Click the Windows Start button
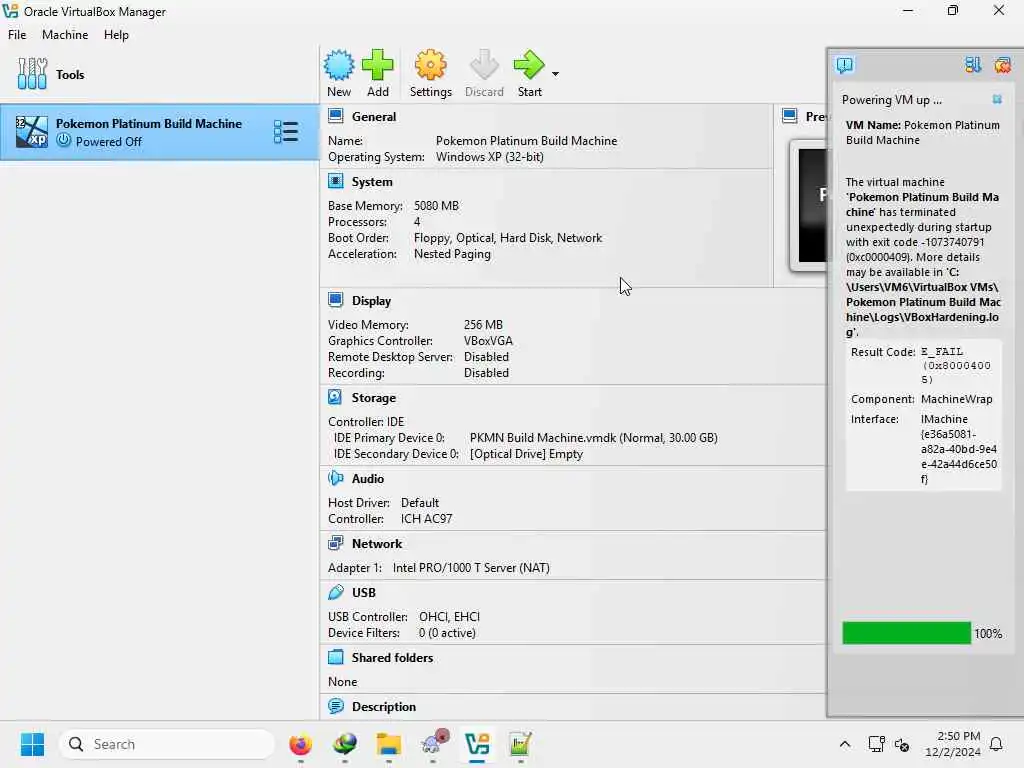 tap(32, 744)
